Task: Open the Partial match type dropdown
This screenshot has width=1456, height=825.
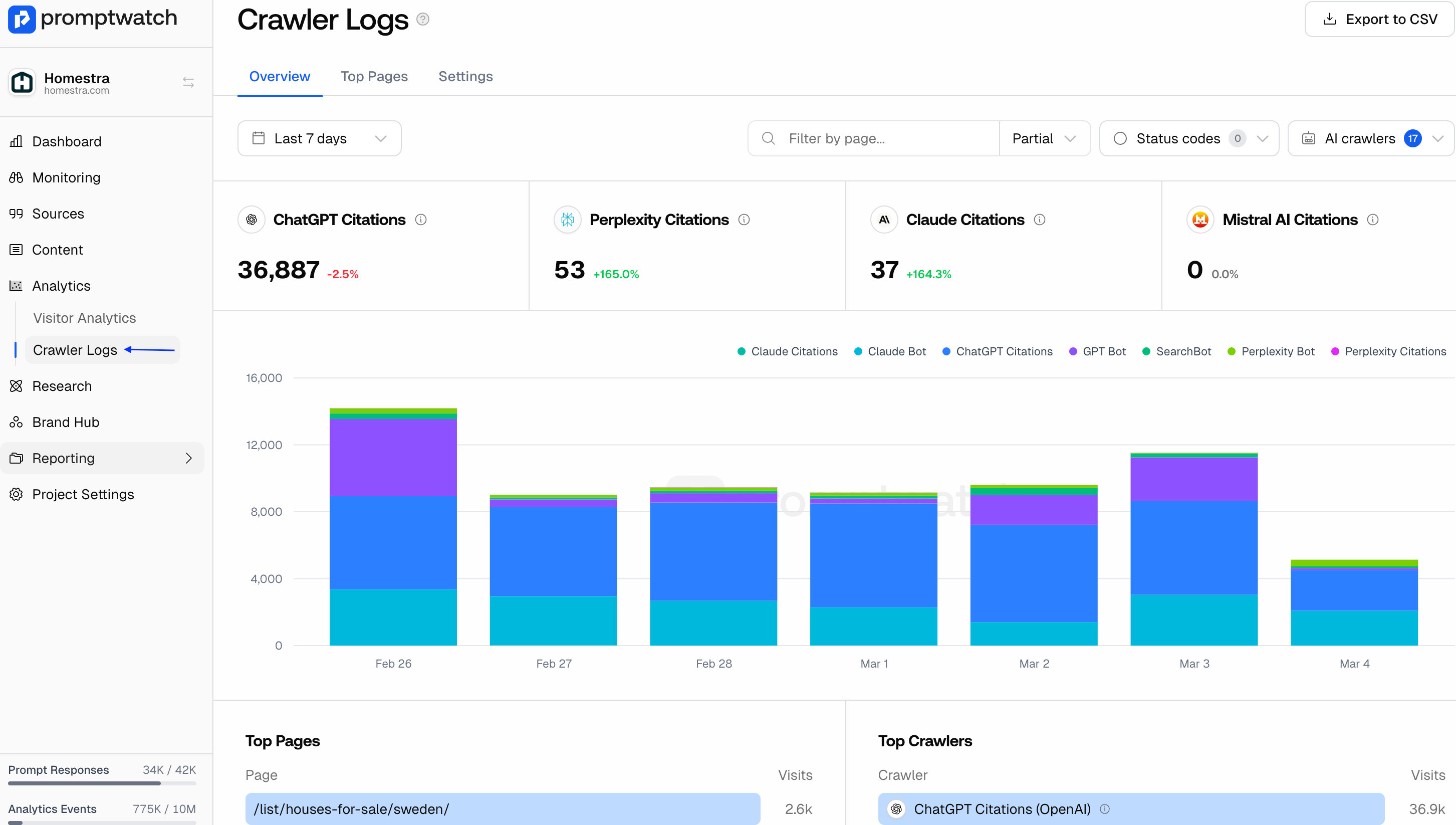Action: pyautogui.click(x=1044, y=139)
